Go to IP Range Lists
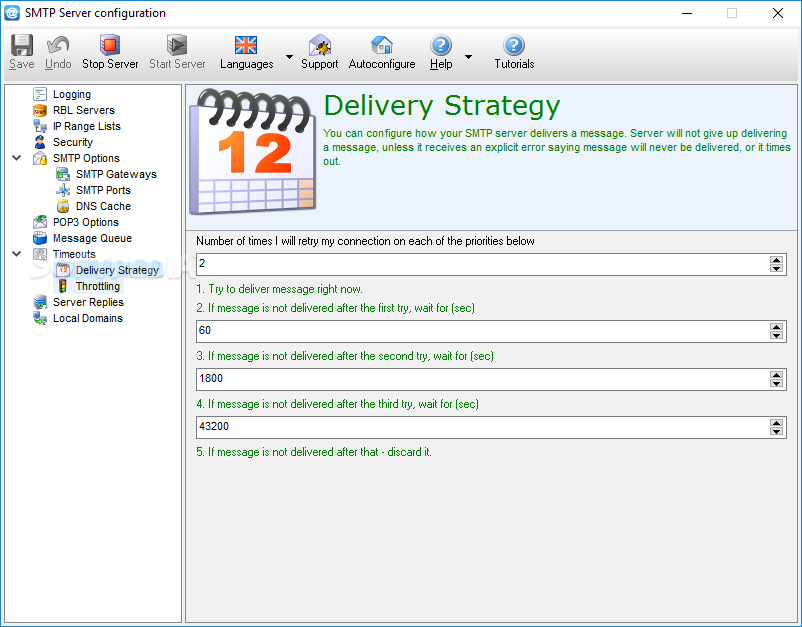The width and height of the screenshot is (802, 627). 86,126
